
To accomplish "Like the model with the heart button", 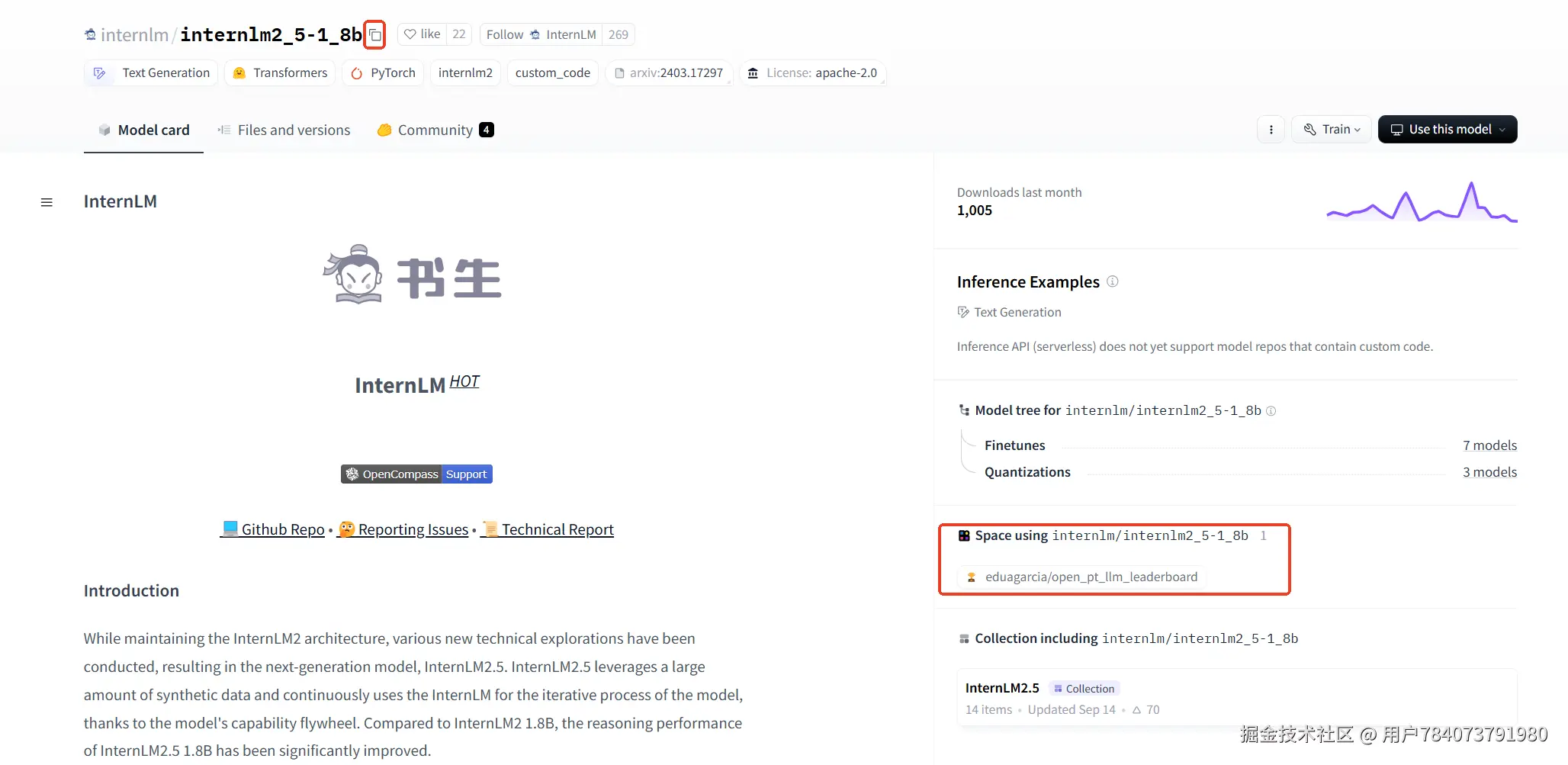I will click(x=422, y=34).
